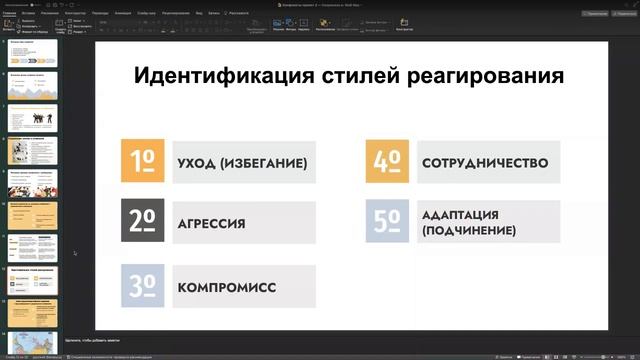Image resolution: width=640 pixels, height=360 pixels.
Task: Click the Рисунок (Picture) insert icon
Action: 278,24
